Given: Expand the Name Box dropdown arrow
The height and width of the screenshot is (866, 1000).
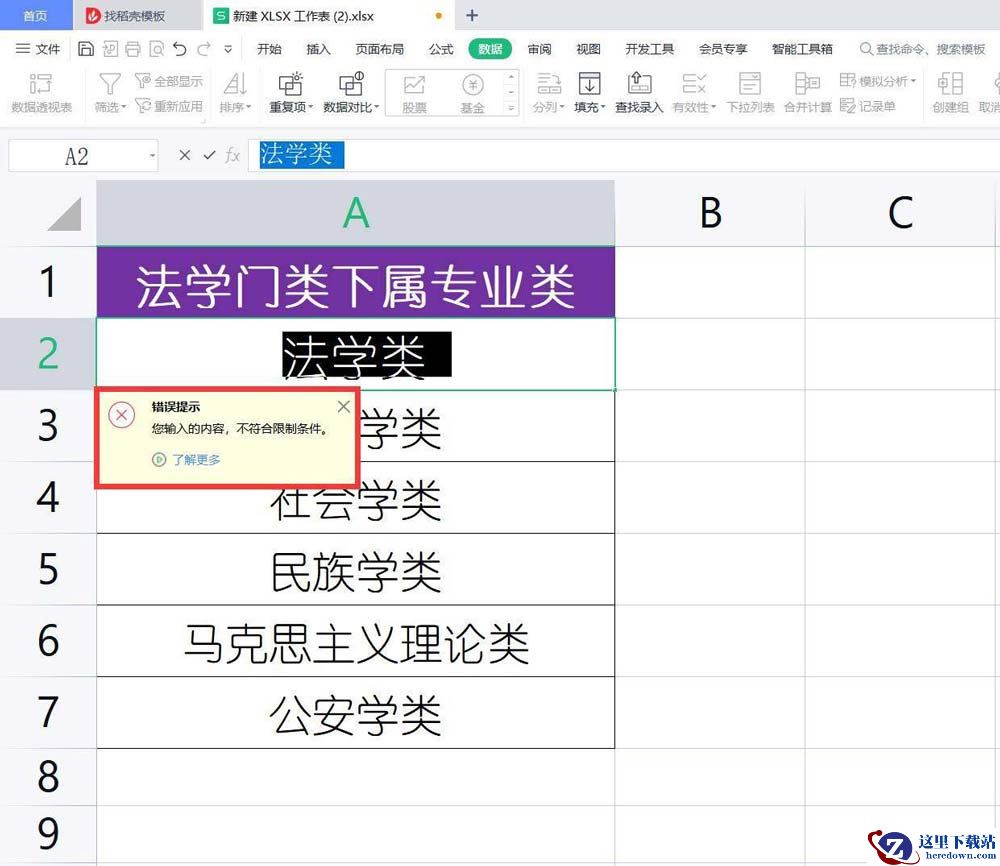Looking at the screenshot, I should (152, 156).
